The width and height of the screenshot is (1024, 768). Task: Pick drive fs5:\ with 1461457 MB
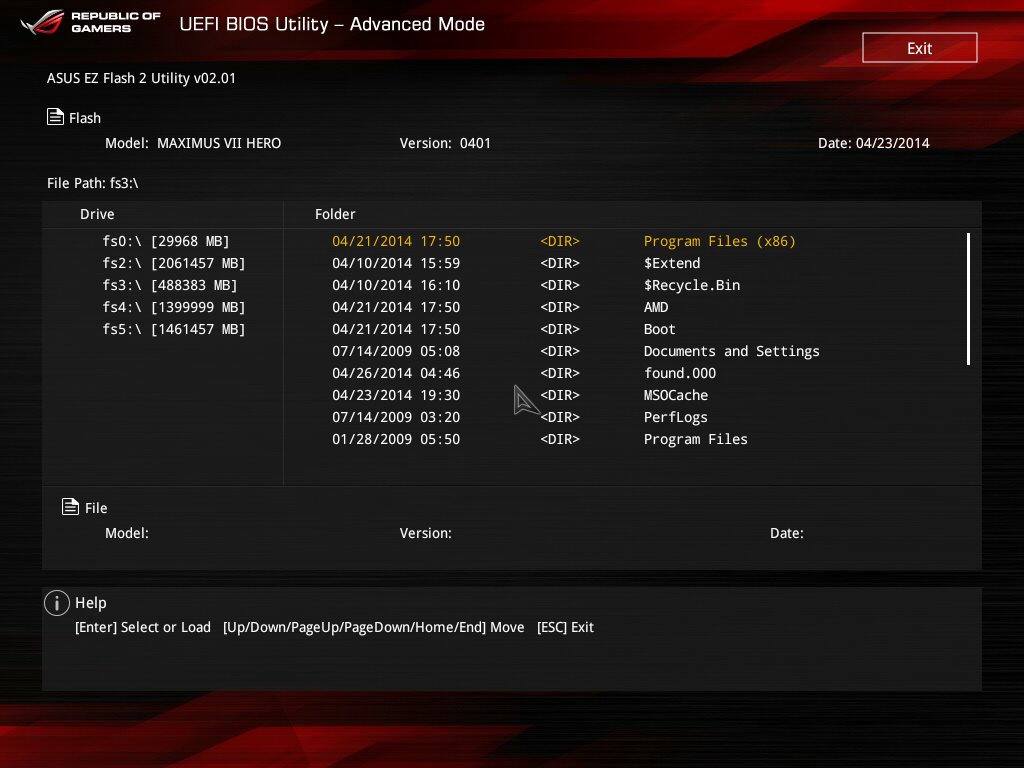pyautogui.click(x=174, y=329)
